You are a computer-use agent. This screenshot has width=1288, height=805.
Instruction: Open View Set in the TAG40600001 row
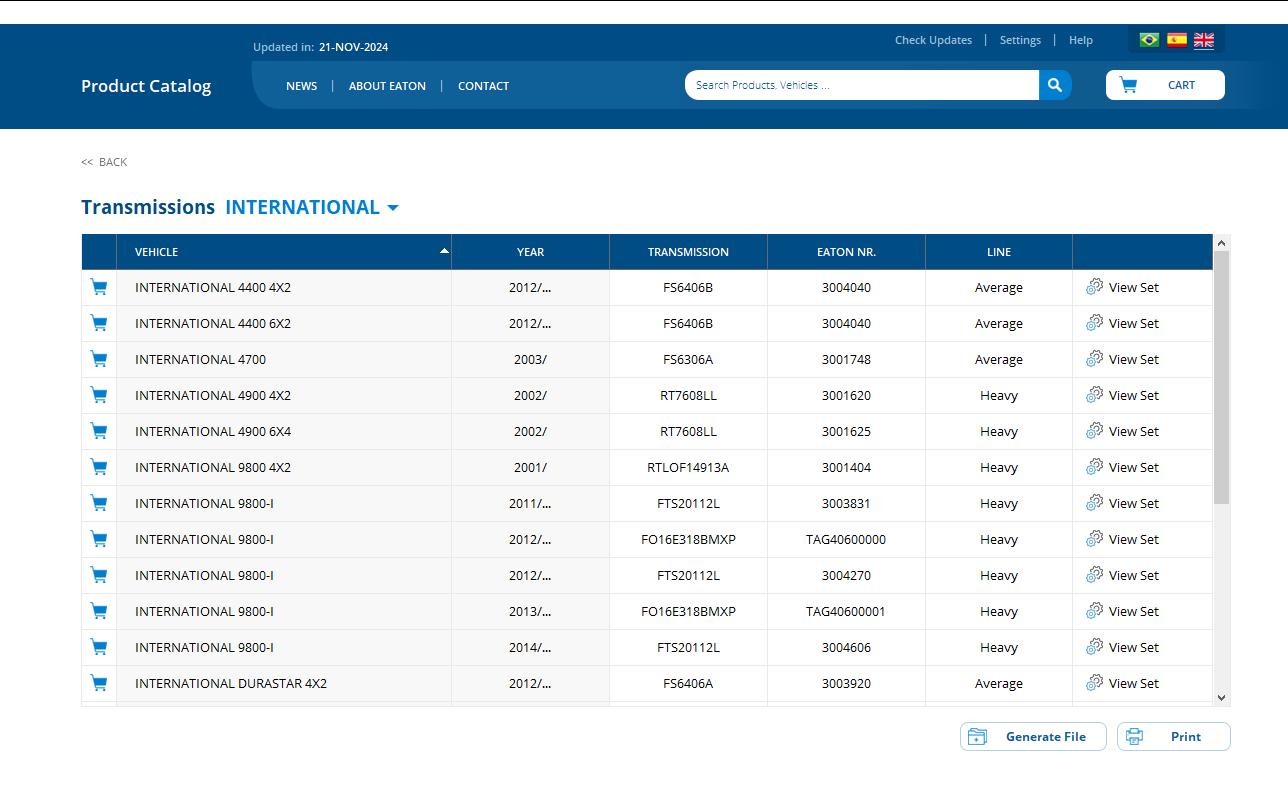point(1123,611)
